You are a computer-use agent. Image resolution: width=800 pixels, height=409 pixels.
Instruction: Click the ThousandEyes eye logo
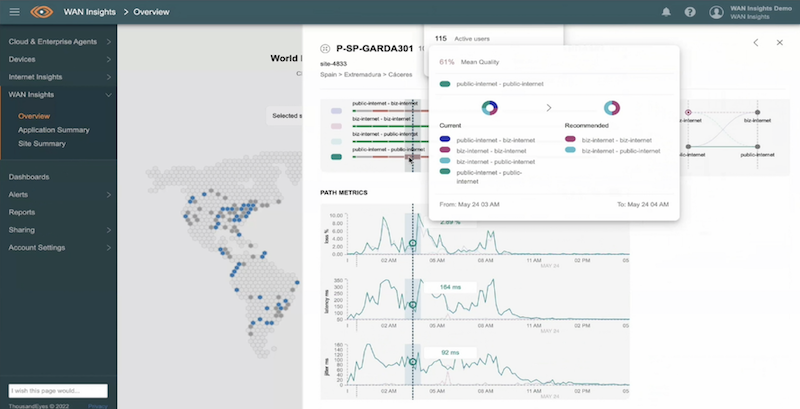(41, 12)
